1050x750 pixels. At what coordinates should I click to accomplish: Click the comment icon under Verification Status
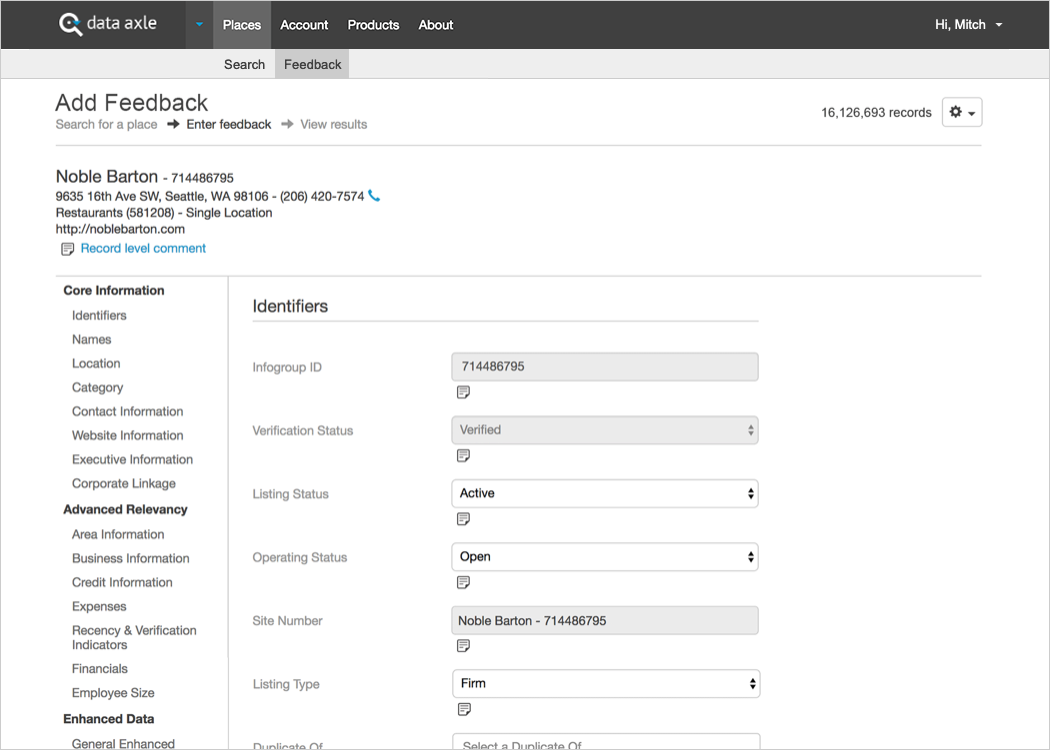point(463,456)
